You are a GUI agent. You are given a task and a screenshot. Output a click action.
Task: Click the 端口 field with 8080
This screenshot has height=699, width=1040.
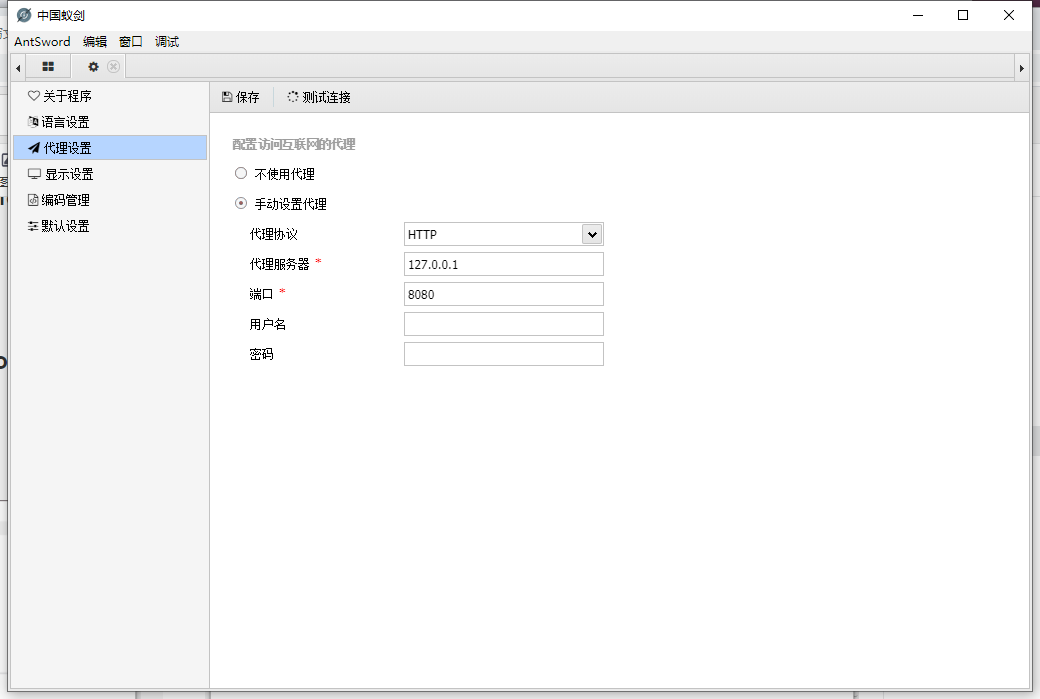pyautogui.click(x=503, y=294)
